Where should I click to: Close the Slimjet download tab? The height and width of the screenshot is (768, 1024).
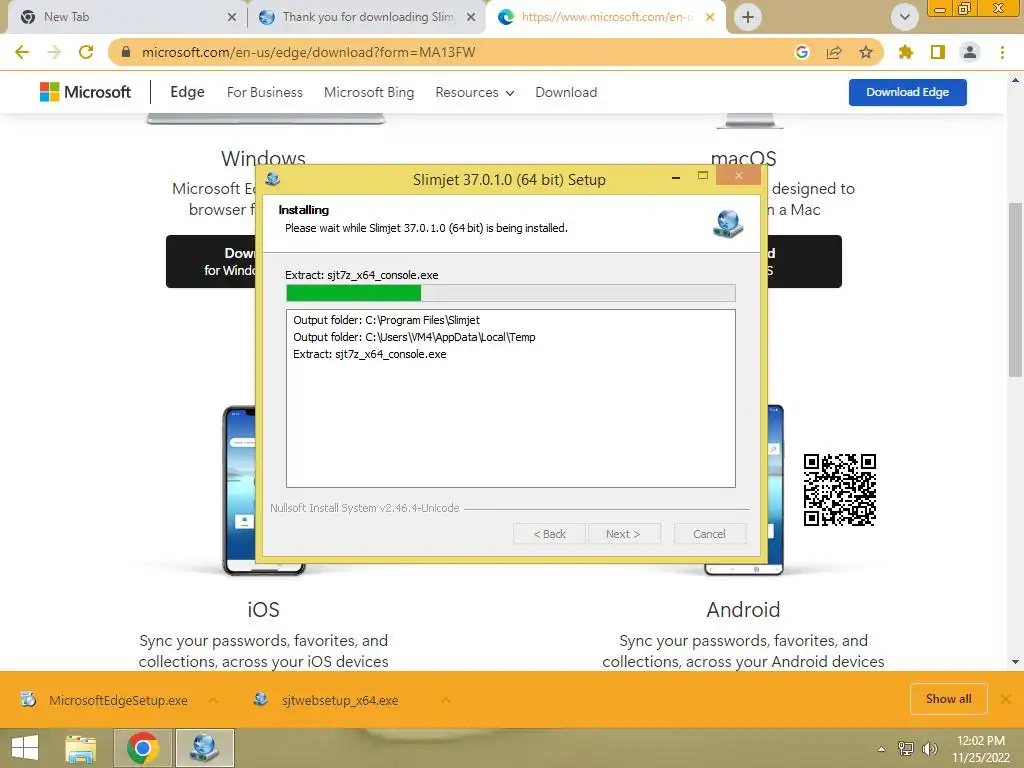pos(471,17)
